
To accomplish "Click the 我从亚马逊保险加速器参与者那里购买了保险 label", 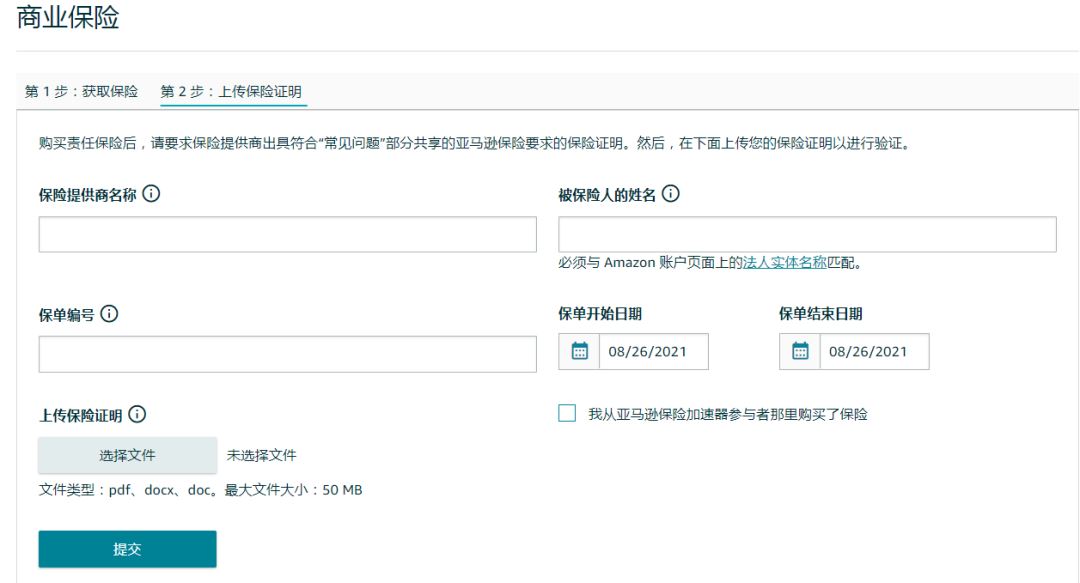I will [727, 414].
